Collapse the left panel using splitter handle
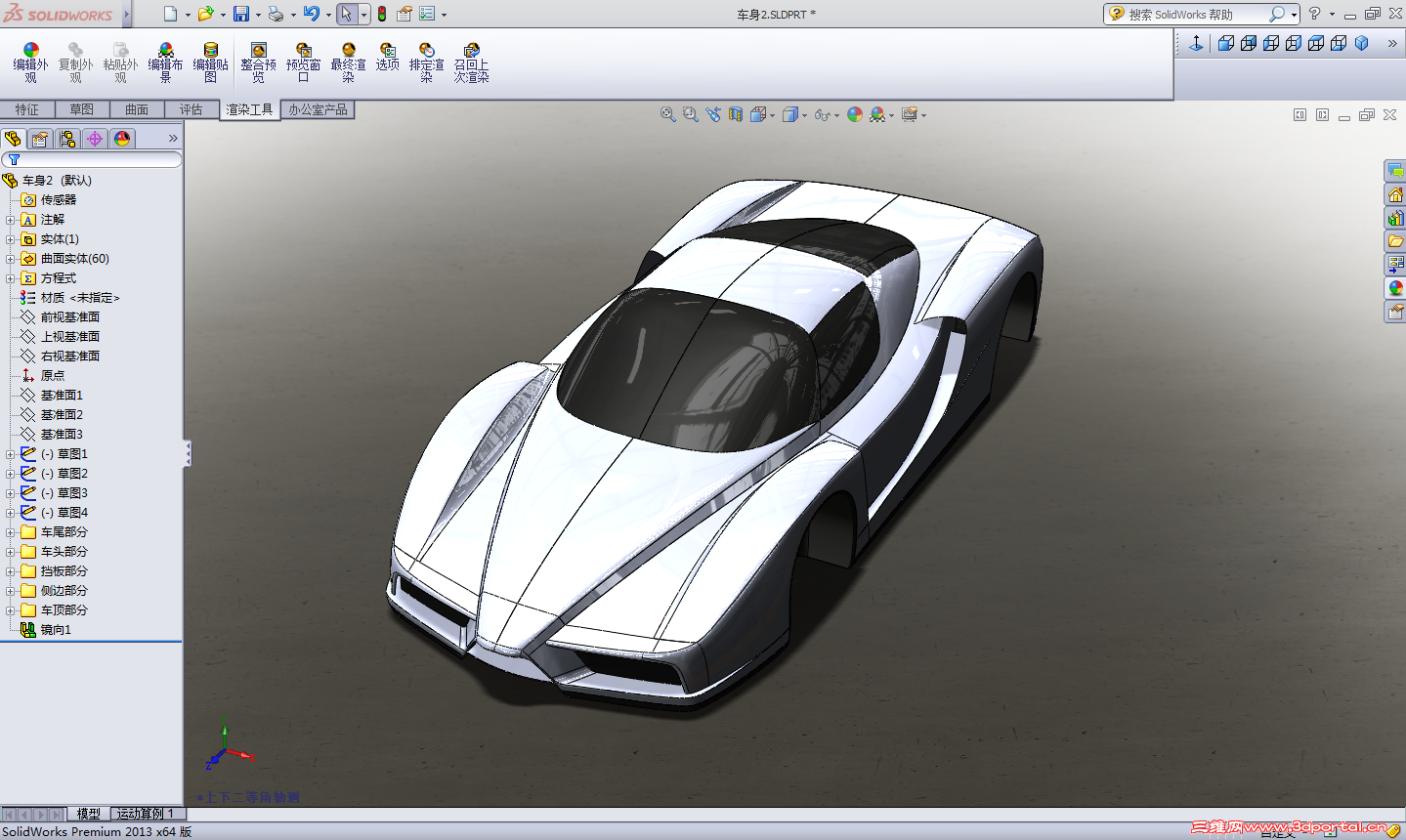 (188, 453)
